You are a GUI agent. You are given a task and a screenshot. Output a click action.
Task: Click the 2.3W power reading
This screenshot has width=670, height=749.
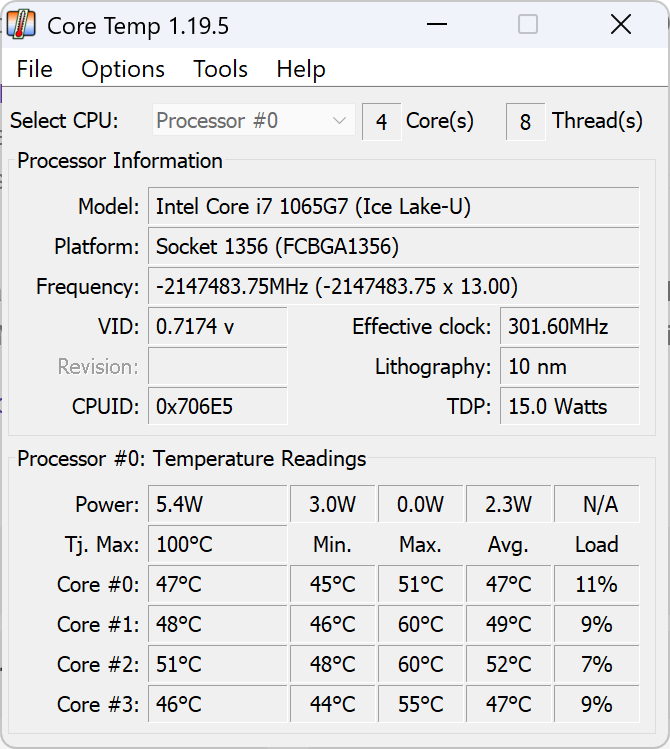[508, 504]
